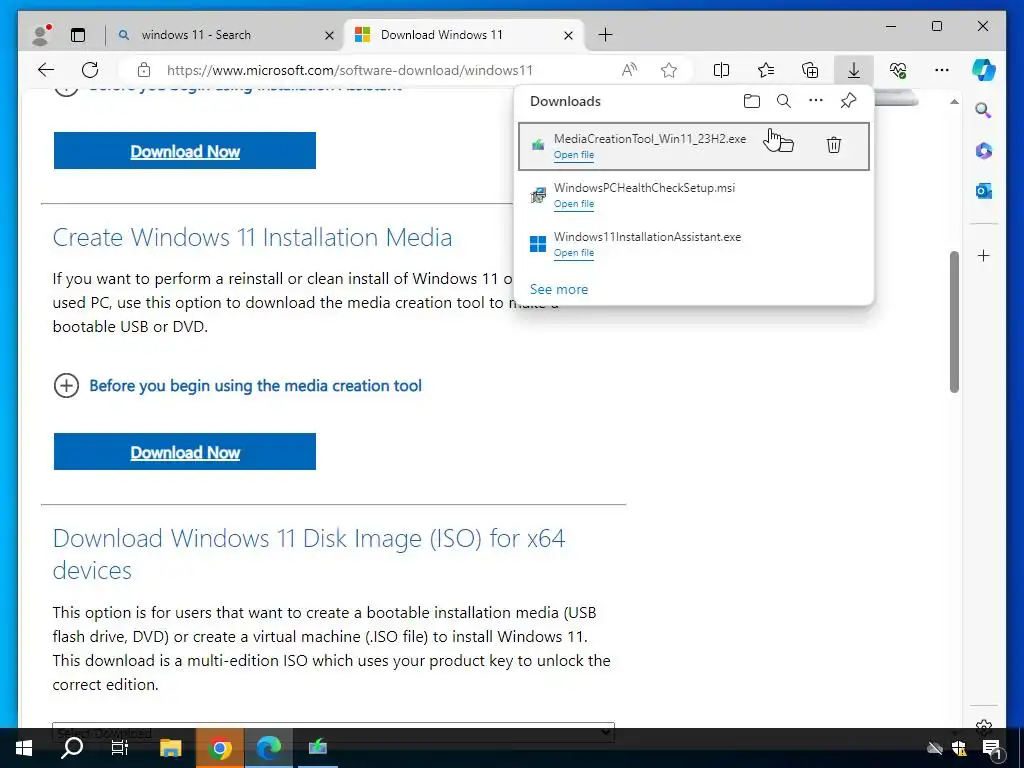Add this page to favorites star
1024x768 pixels.
(669, 70)
